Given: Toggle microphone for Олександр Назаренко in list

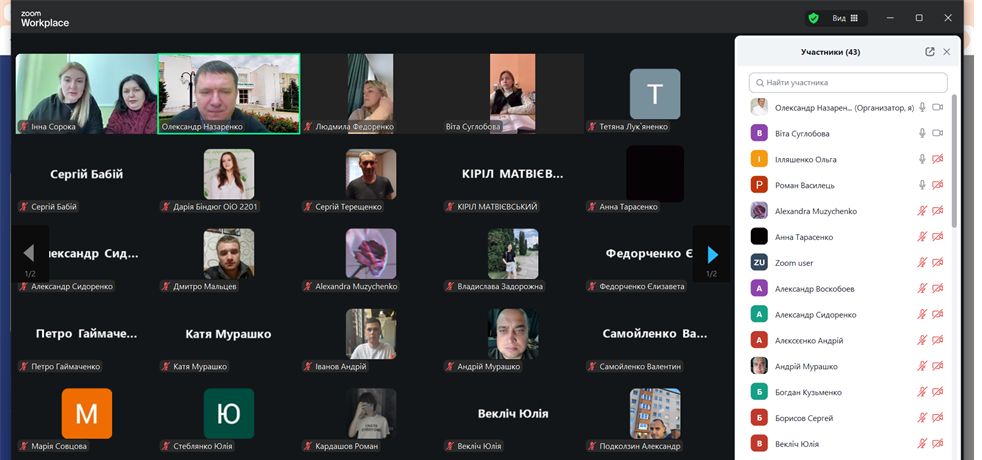Looking at the screenshot, I should 922,108.
